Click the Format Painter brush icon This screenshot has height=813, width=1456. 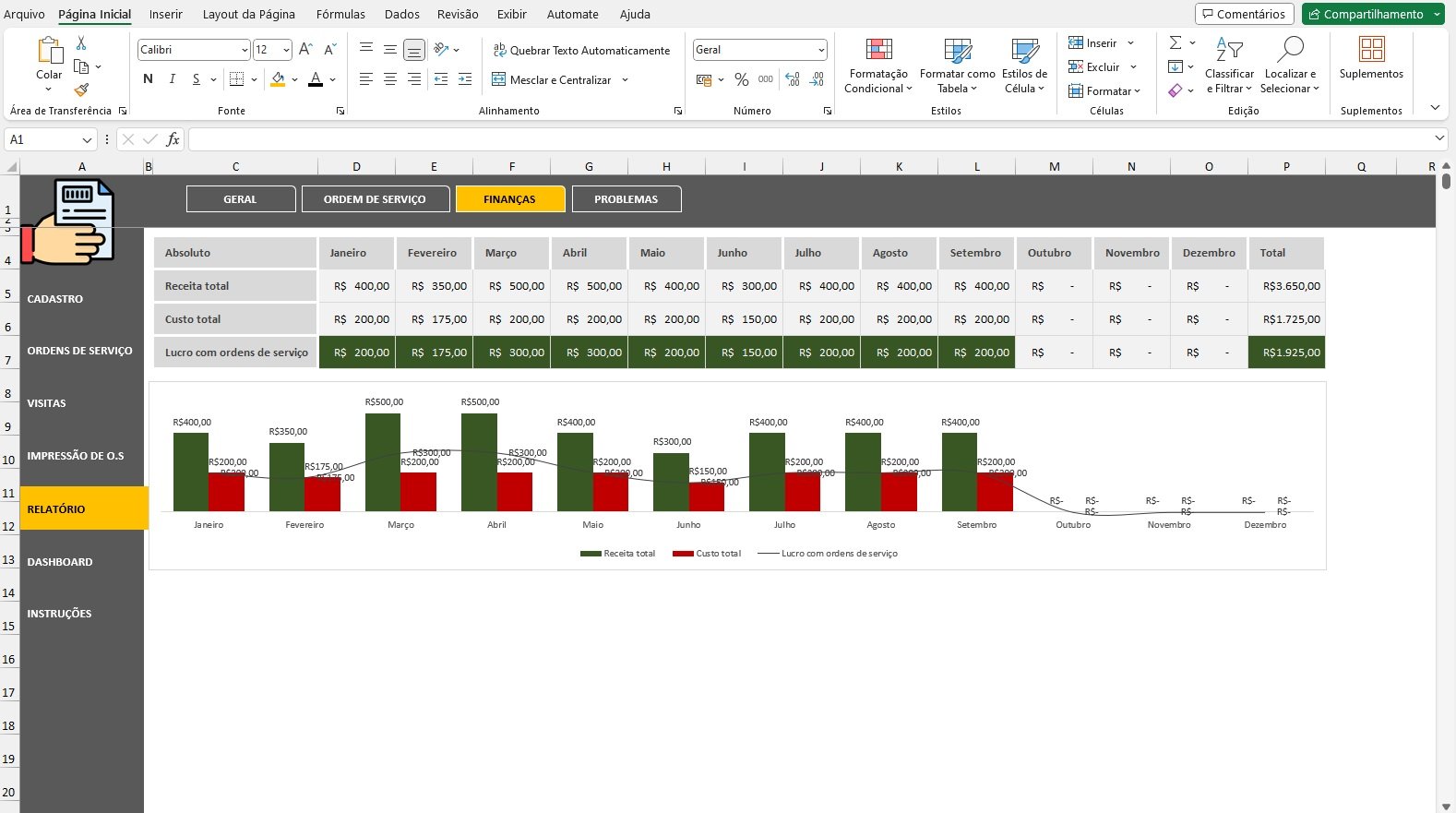tap(81, 90)
